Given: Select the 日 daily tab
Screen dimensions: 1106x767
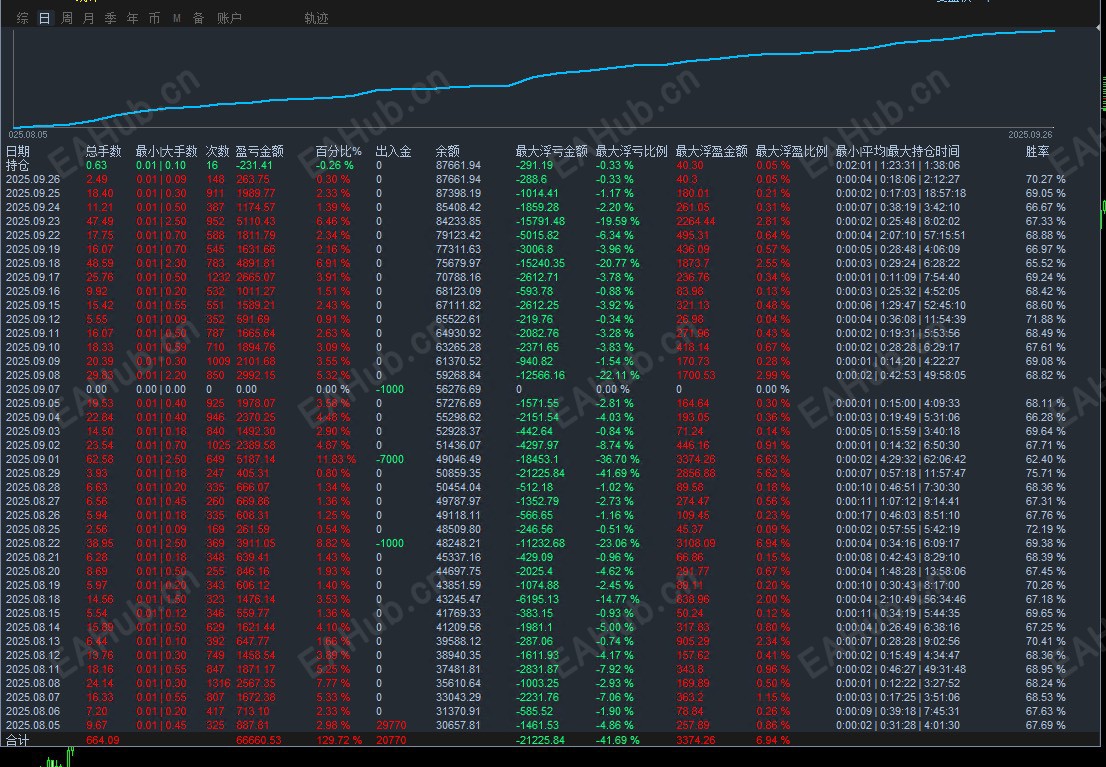Looking at the screenshot, I should pyautogui.click(x=44, y=18).
